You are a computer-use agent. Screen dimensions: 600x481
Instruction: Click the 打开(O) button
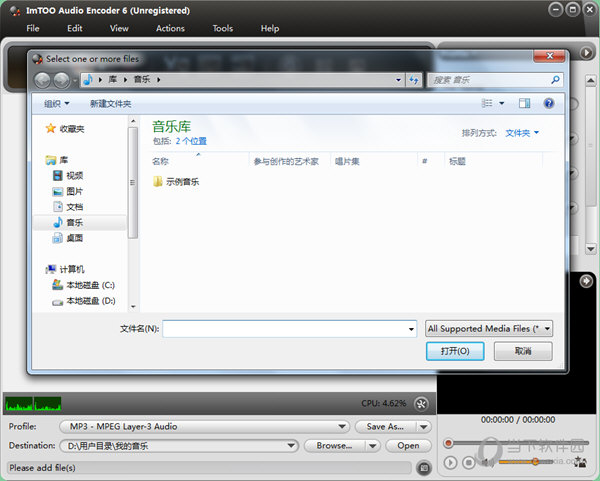click(455, 351)
